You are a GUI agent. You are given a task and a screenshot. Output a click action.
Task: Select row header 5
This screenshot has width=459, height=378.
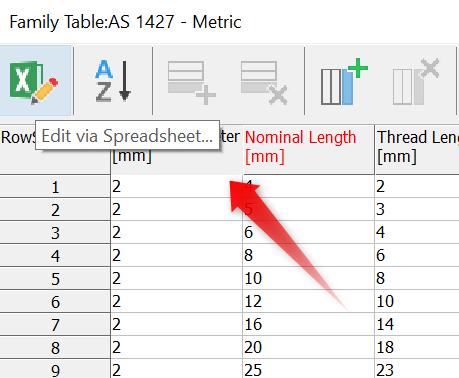pyautogui.click(x=55, y=279)
